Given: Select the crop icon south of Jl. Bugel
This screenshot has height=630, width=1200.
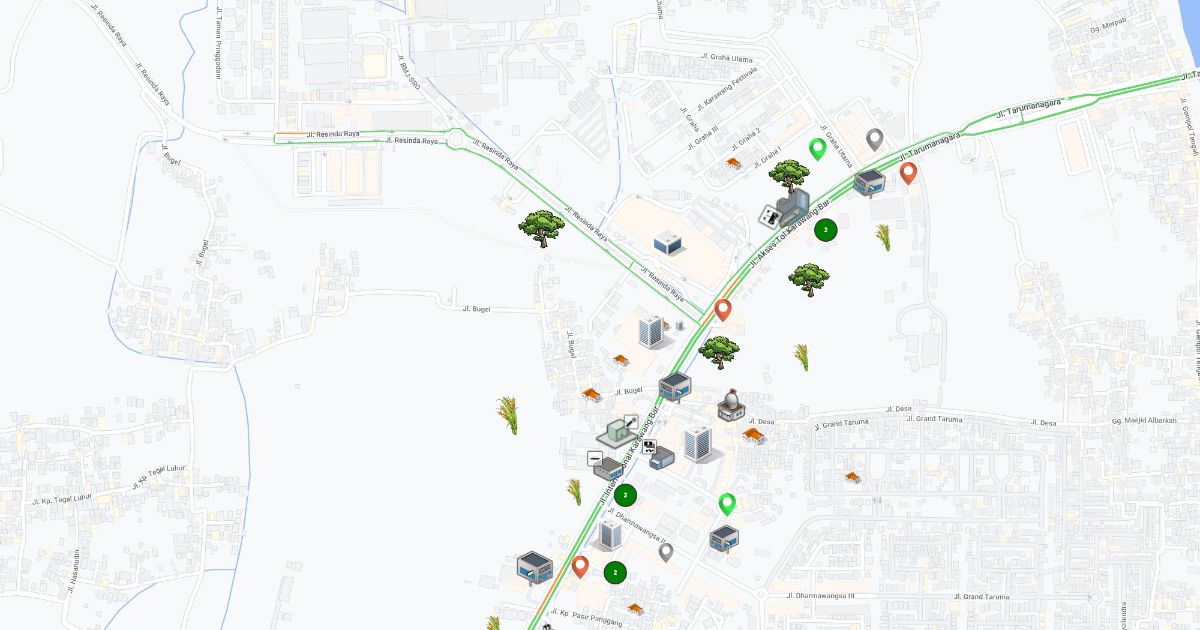Looking at the screenshot, I should click(x=508, y=414).
